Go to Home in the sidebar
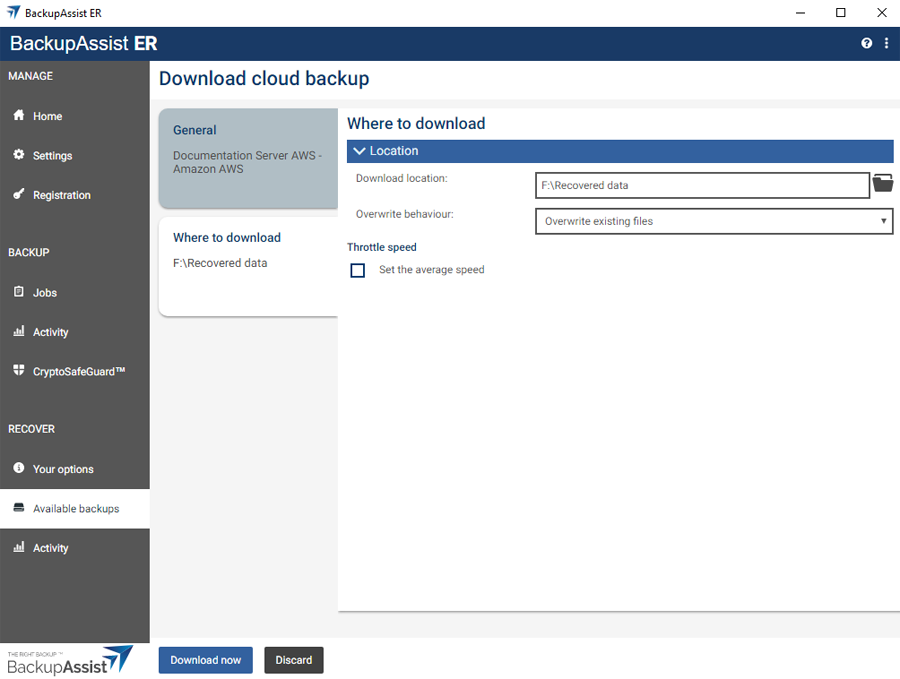 (75, 116)
